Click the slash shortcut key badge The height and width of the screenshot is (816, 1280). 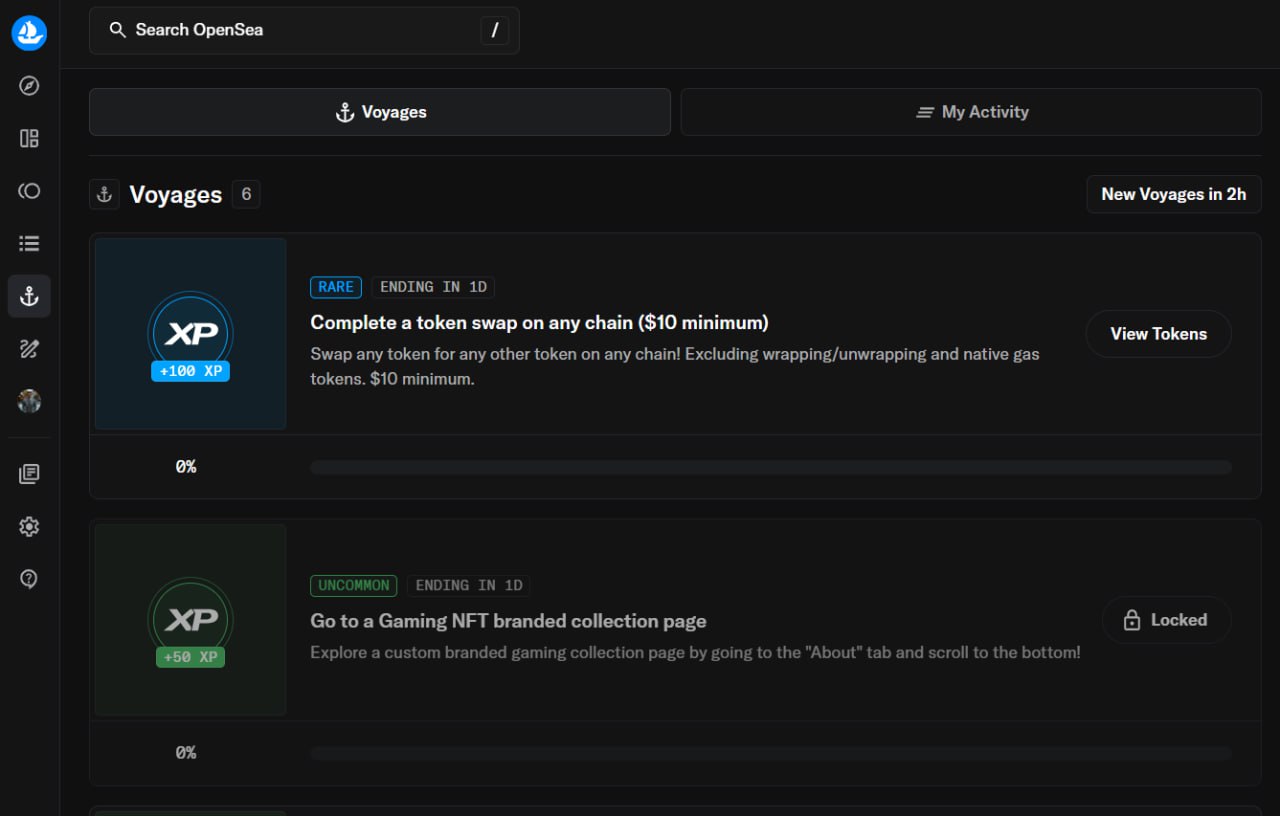(x=494, y=30)
